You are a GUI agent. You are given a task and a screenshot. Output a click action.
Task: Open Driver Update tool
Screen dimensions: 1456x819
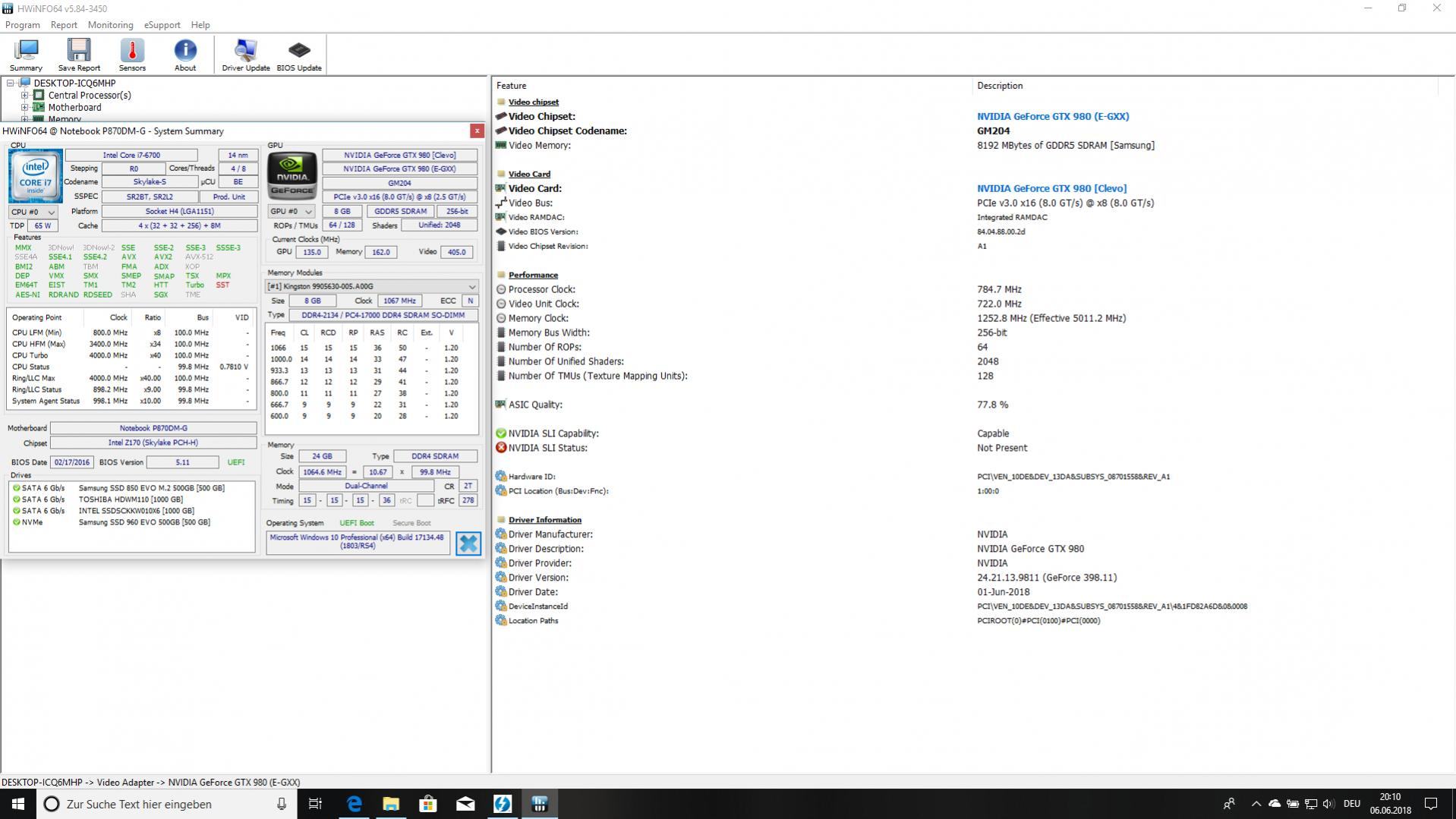pos(245,55)
